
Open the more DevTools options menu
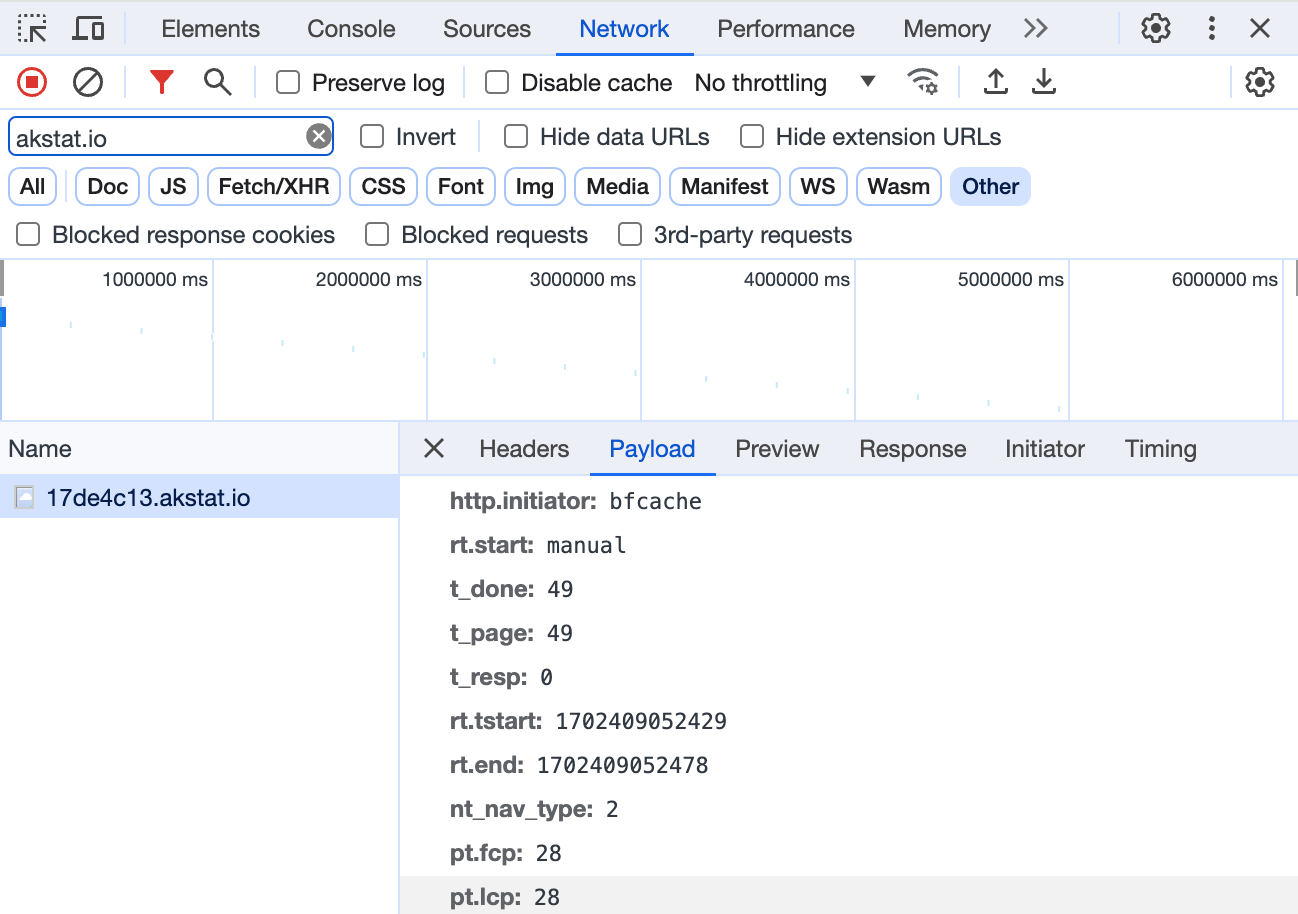pos(1211,28)
